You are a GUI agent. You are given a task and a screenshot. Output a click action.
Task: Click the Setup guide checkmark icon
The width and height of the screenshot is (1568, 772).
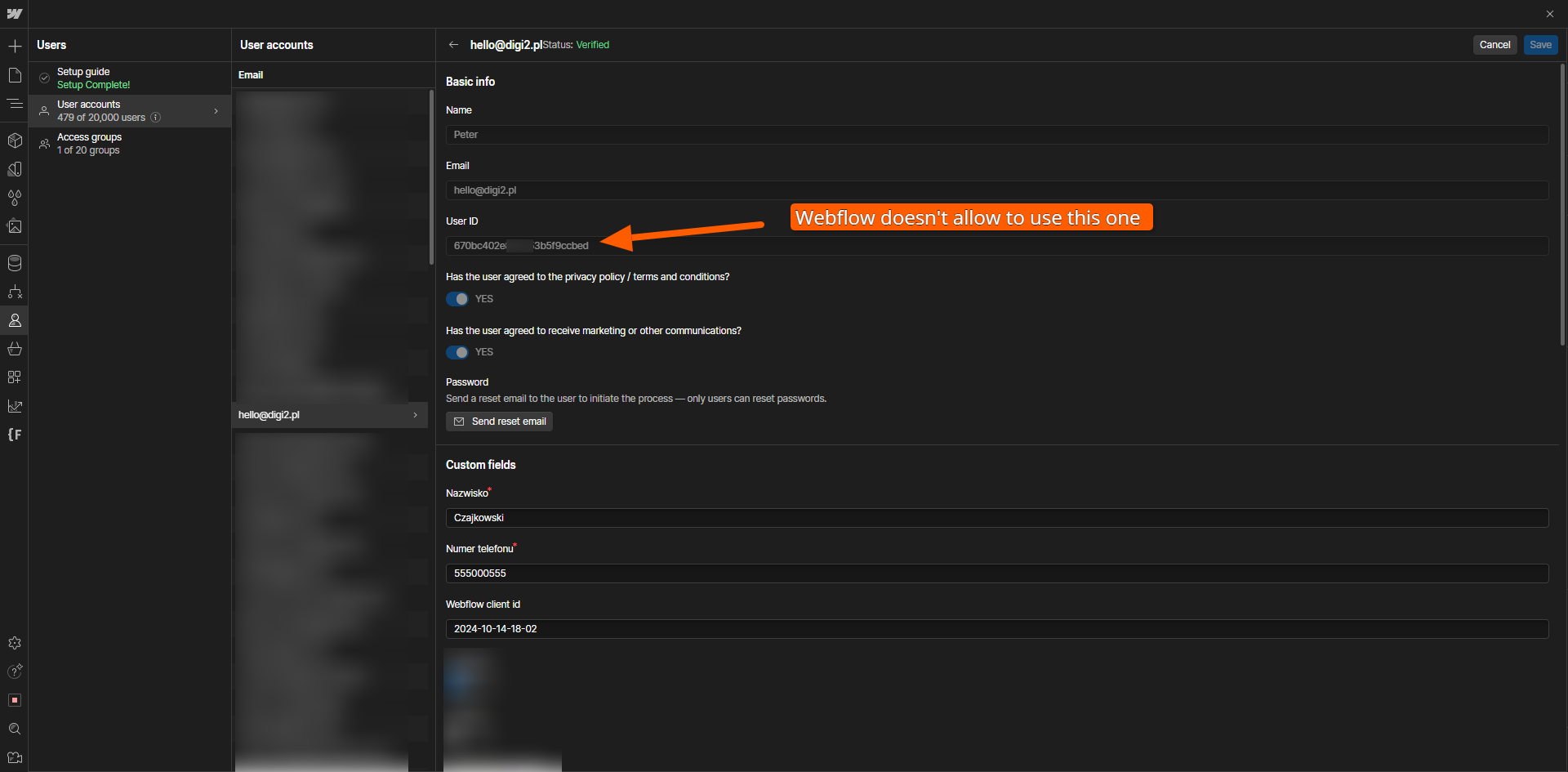tap(45, 78)
